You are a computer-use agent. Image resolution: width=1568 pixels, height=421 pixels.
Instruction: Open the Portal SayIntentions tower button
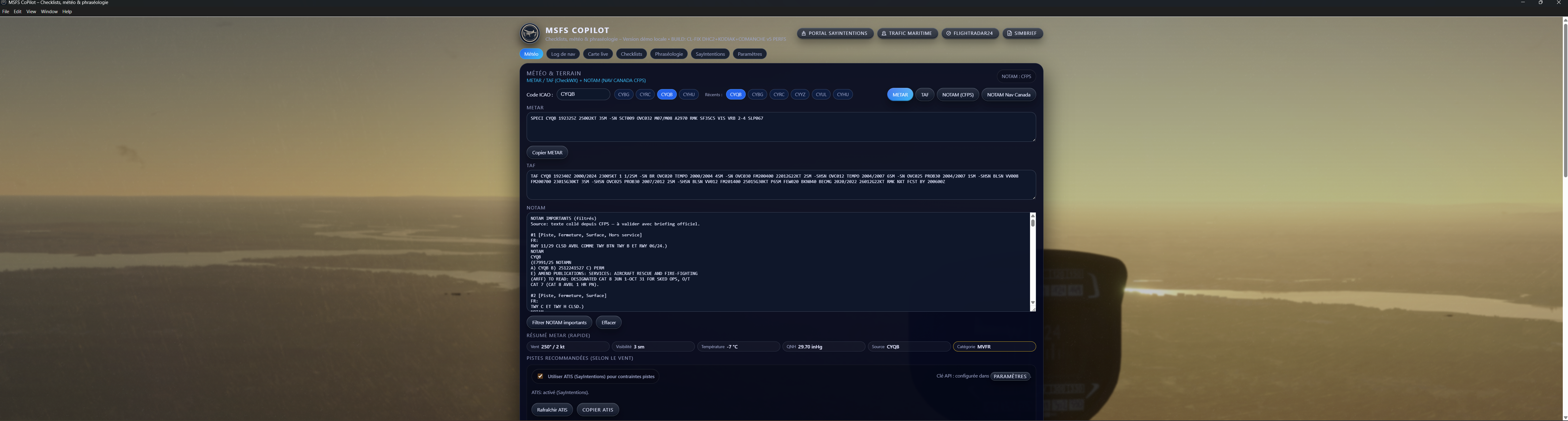[x=835, y=33]
